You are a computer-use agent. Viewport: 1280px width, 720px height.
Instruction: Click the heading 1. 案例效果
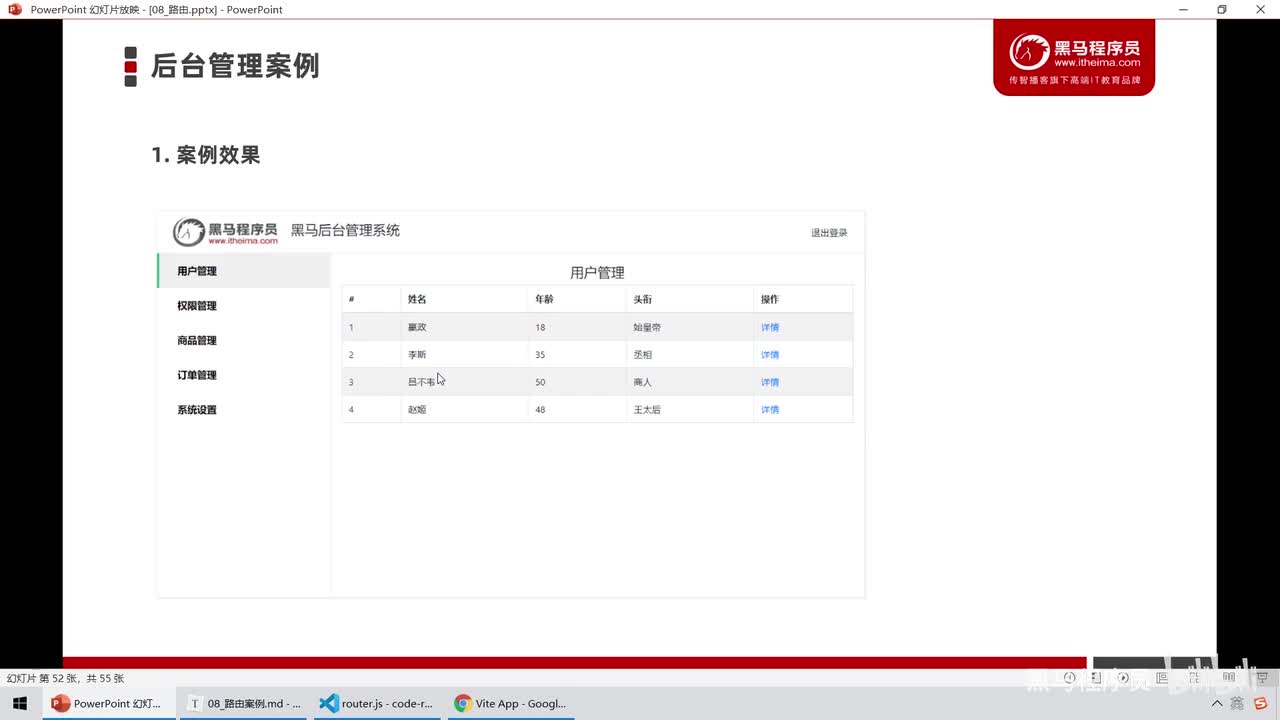click(x=206, y=155)
